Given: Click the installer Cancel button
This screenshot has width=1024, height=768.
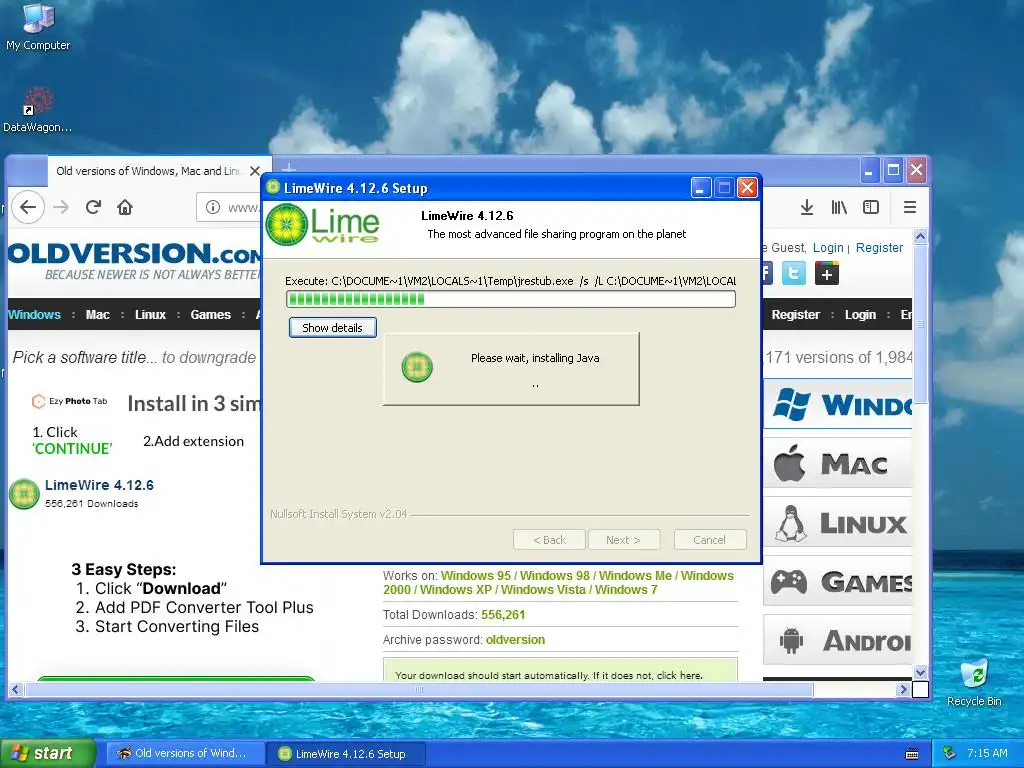Looking at the screenshot, I should (709, 539).
